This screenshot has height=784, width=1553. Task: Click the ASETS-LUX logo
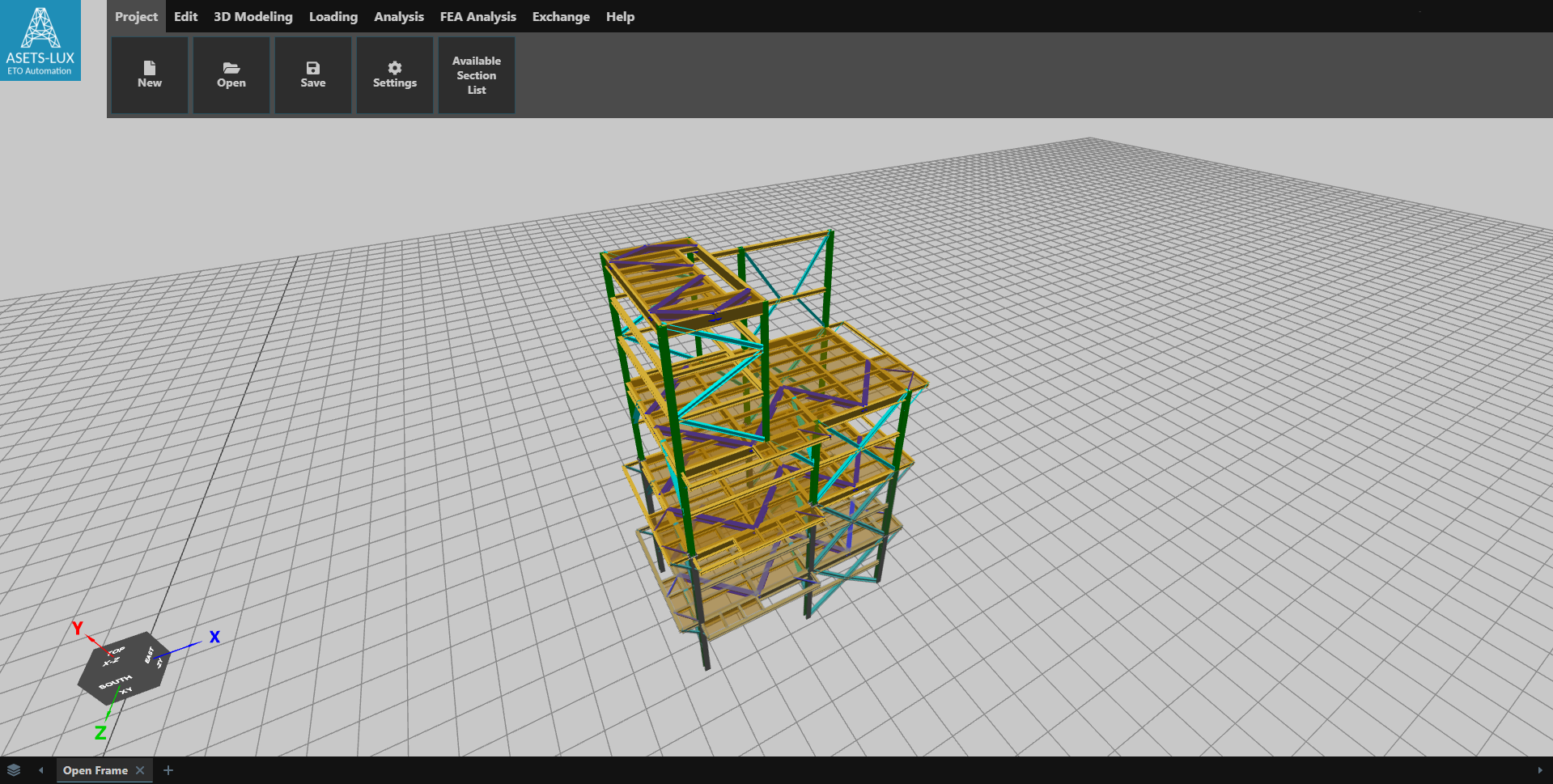click(x=40, y=39)
